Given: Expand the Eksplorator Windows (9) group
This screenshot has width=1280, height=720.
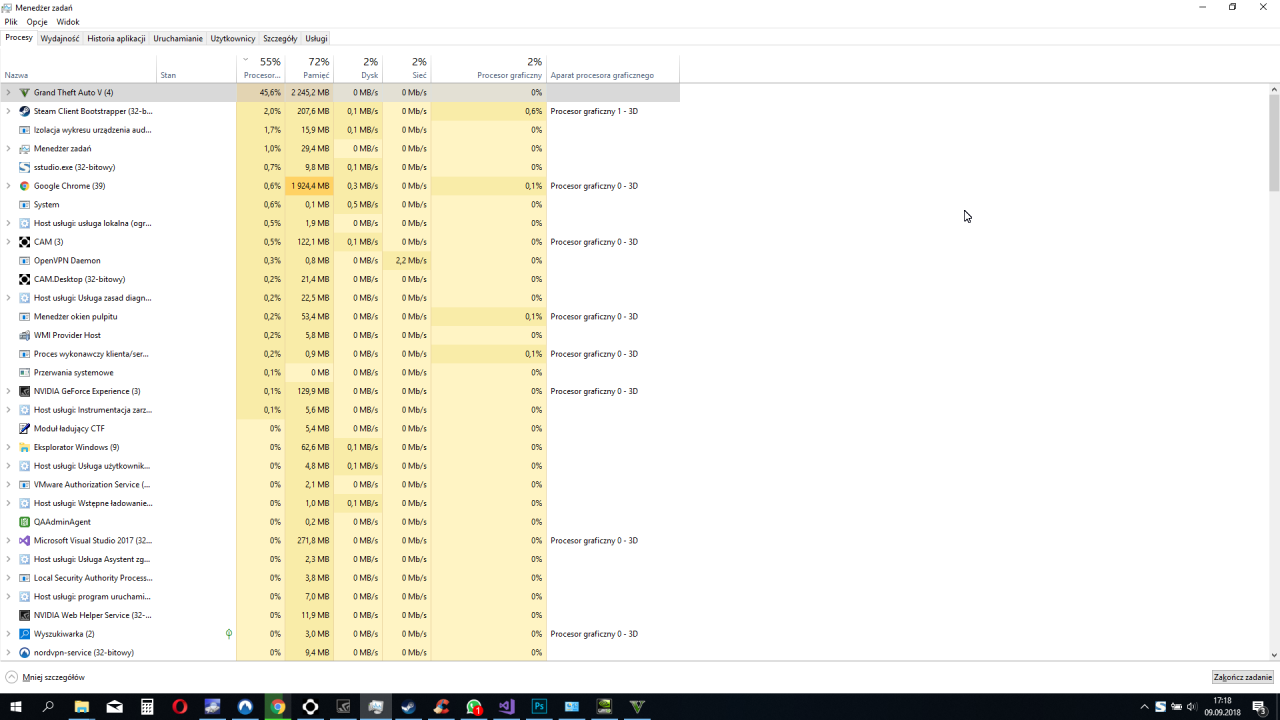Looking at the screenshot, I should 8,447.
